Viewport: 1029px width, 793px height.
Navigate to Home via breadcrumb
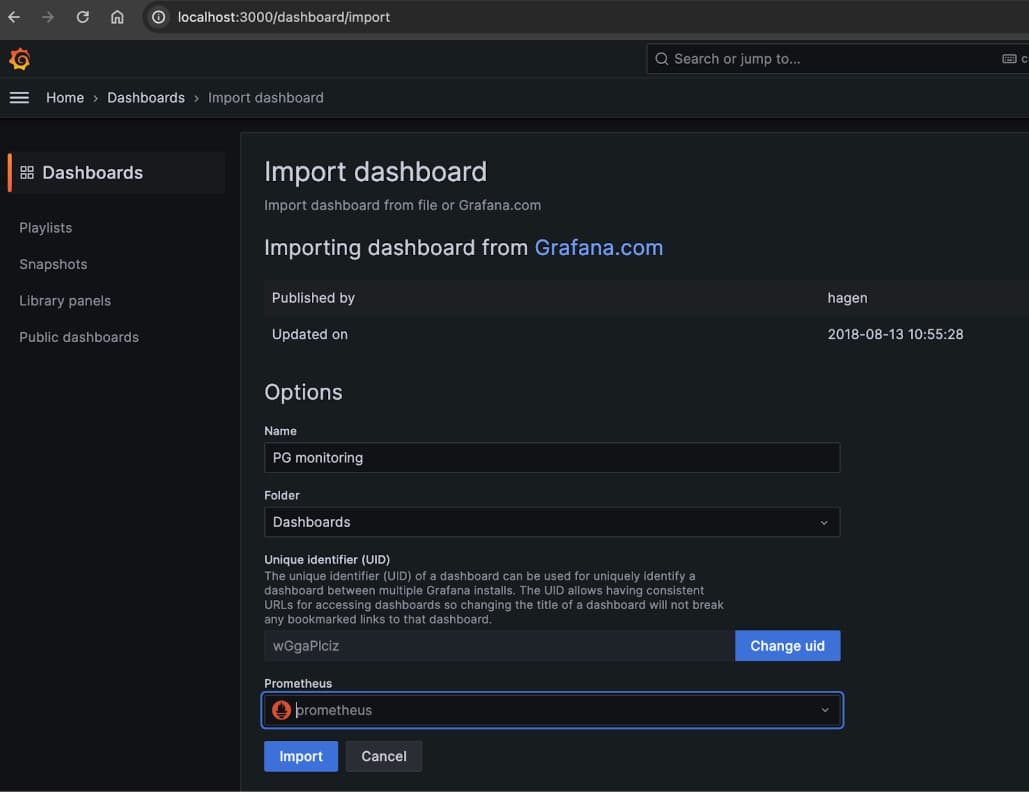click(64, 97)
